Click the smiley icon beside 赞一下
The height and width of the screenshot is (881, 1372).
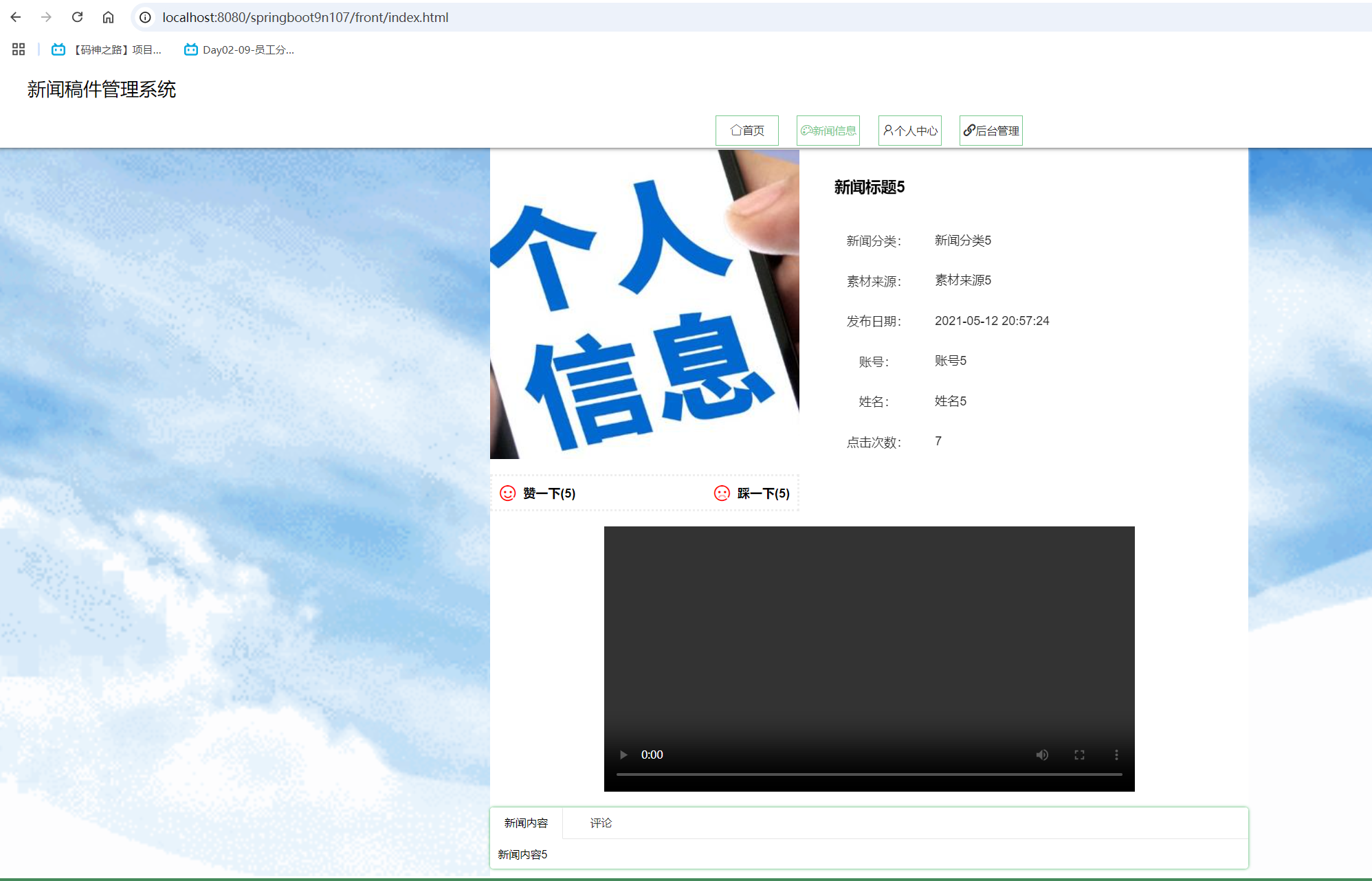coord(507,493)
